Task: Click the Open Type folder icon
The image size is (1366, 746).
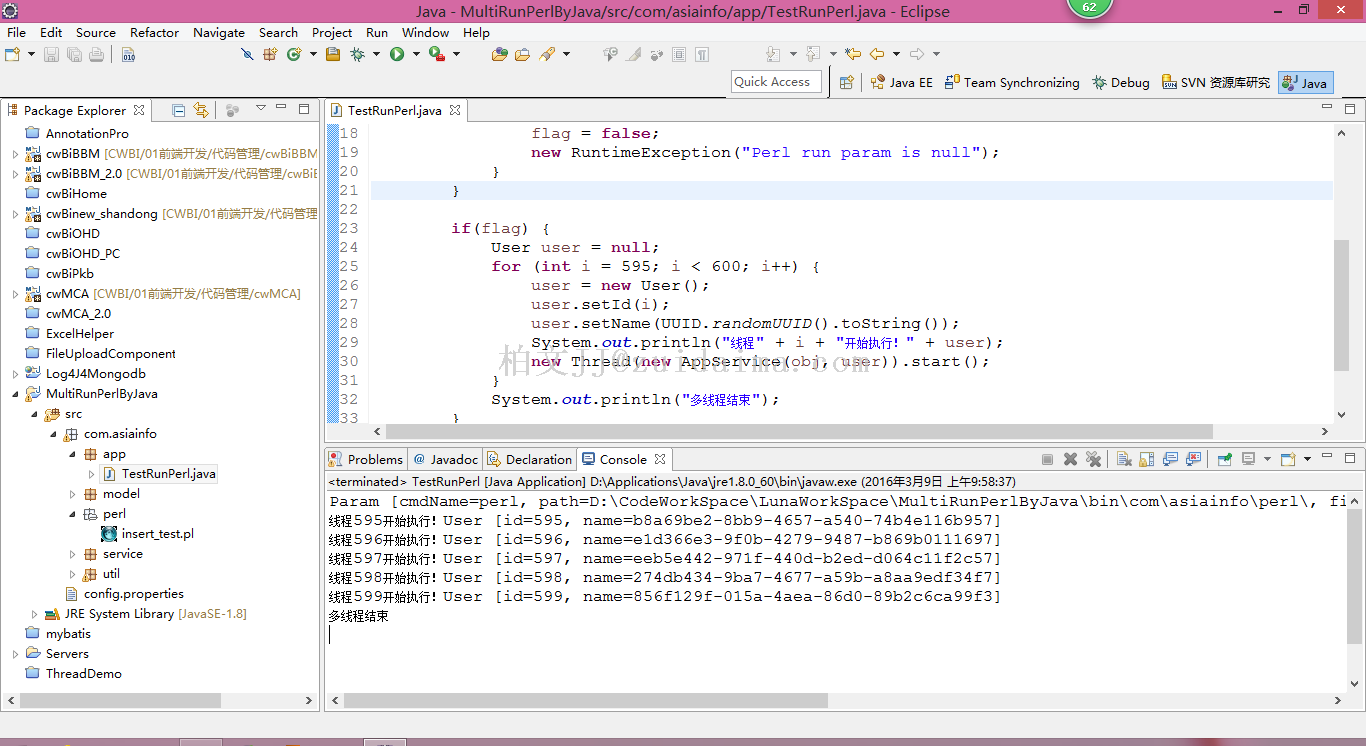Action: [x=499, y=54]
